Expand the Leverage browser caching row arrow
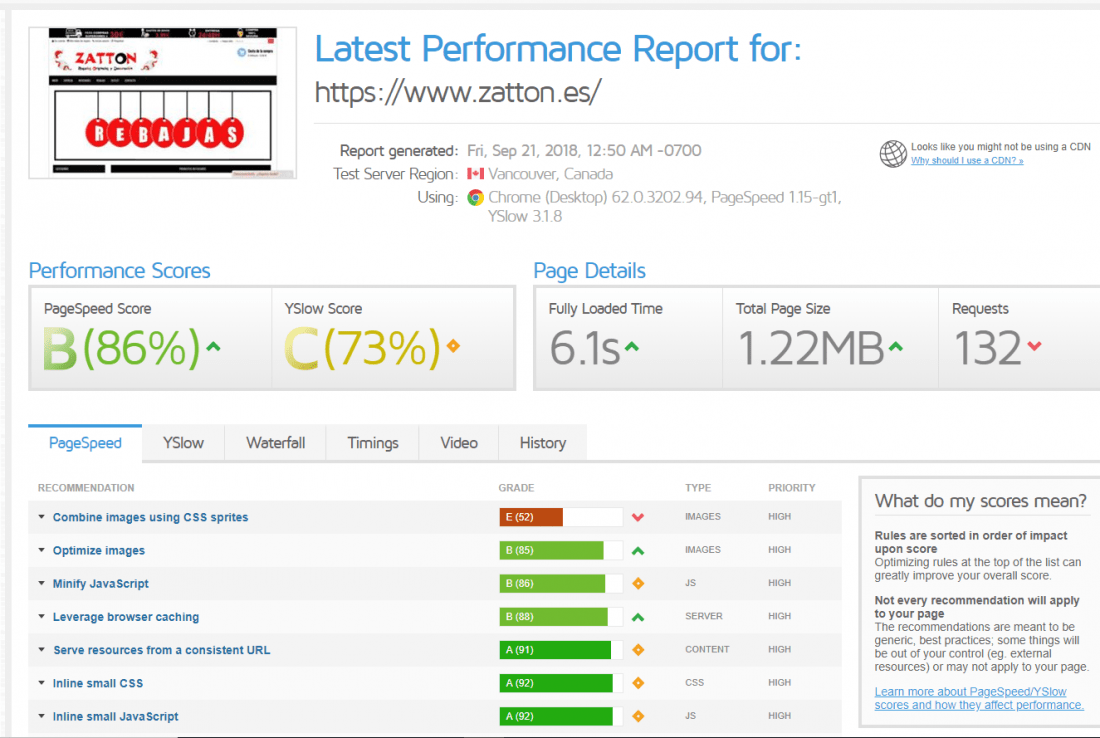Viewport: 1100px width, 738px height. pos(41,617)
